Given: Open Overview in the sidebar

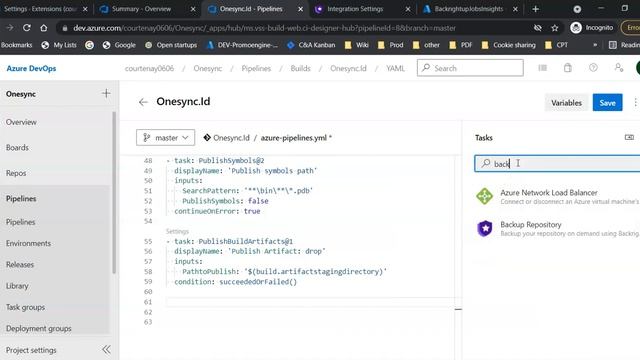Looking at the screenshot, I should coord(21,122).
